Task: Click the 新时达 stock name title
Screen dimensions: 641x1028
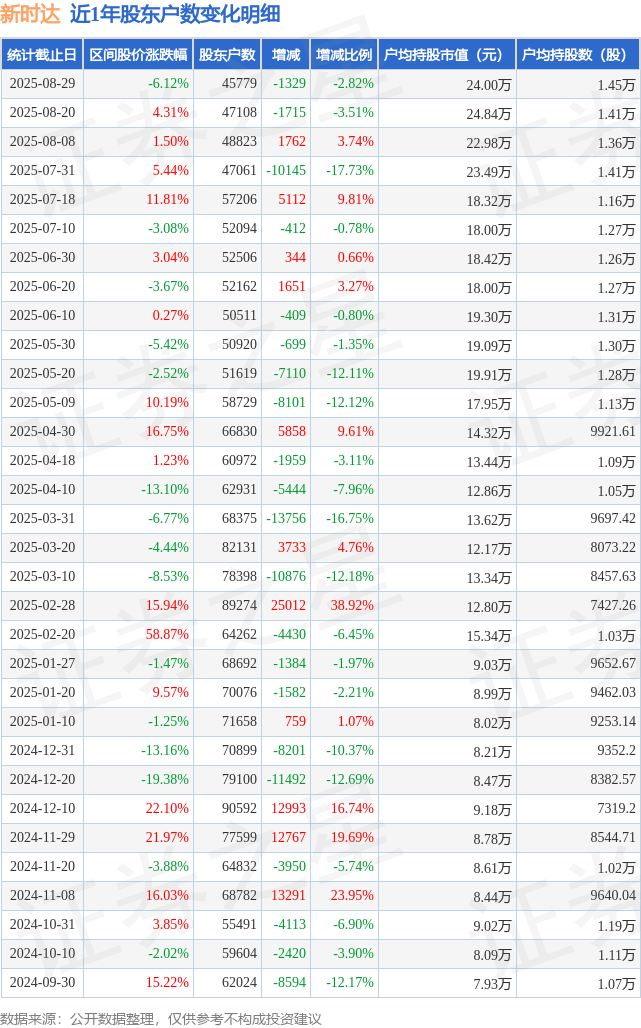Action: pos(30,14)
